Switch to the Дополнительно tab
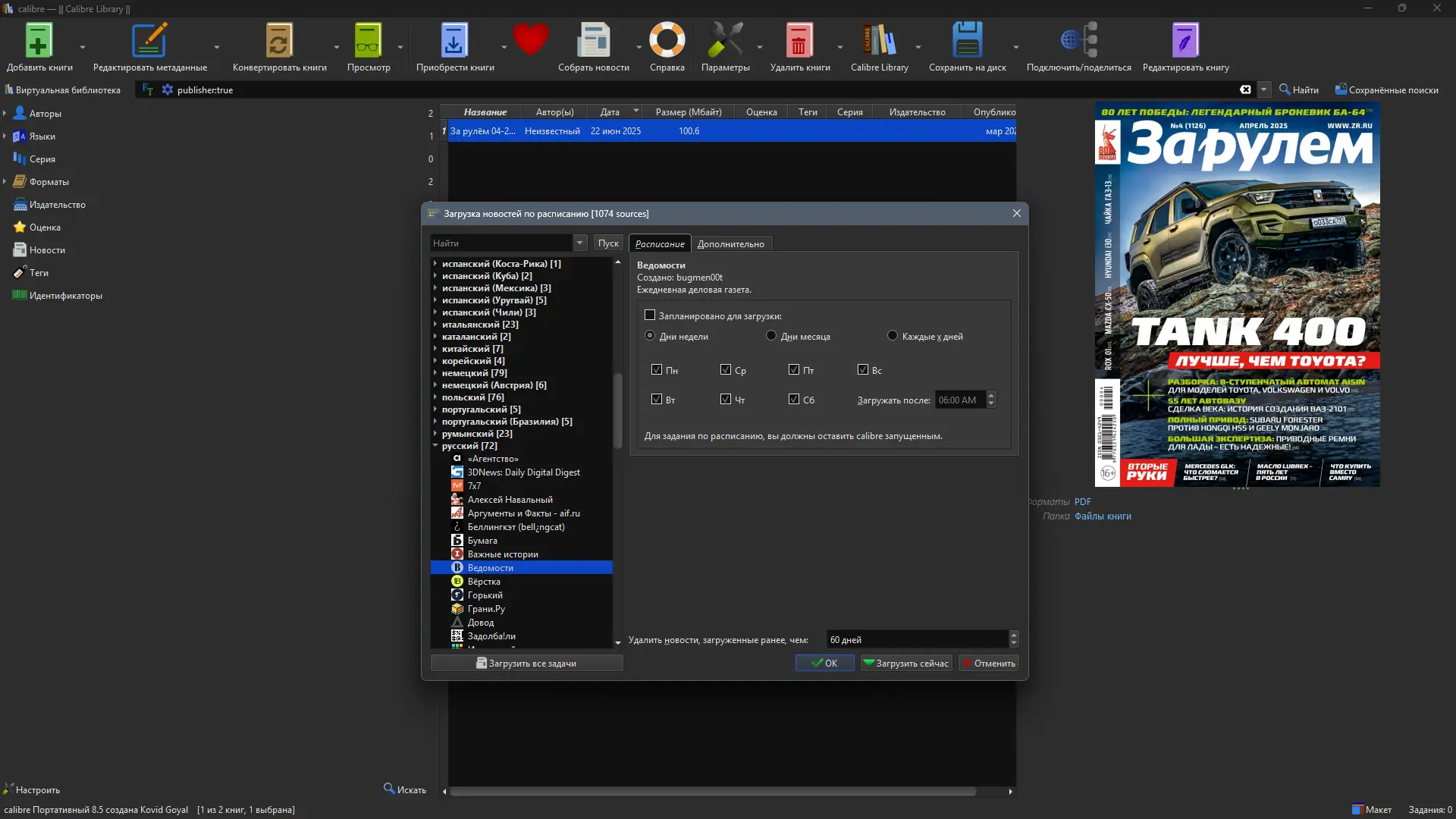The height and width of the screenshot is (819, 1456). (730, 244)
